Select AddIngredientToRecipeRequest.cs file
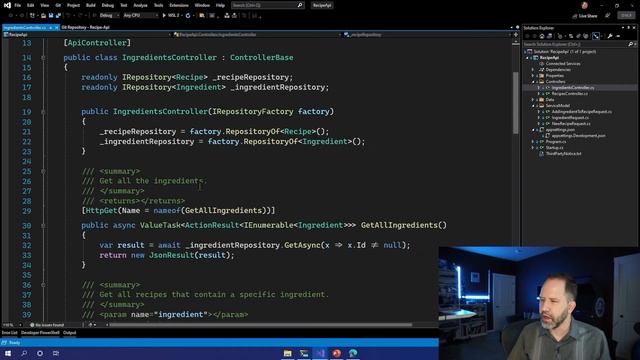Viewport: 640px width, 360px height. point(582,112)
